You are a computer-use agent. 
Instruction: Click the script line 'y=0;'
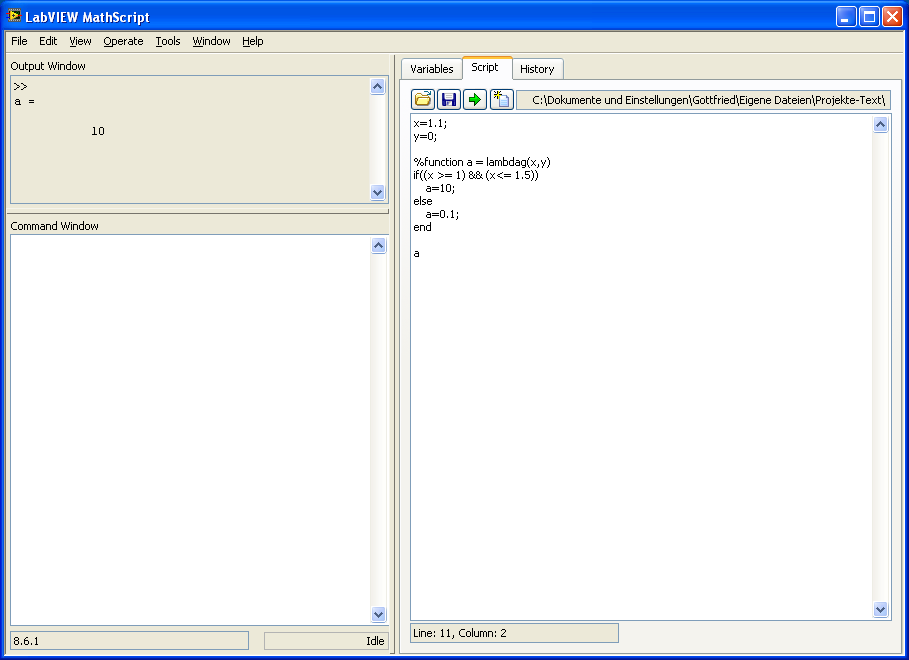pyautogui.click(x=425, y=137)
